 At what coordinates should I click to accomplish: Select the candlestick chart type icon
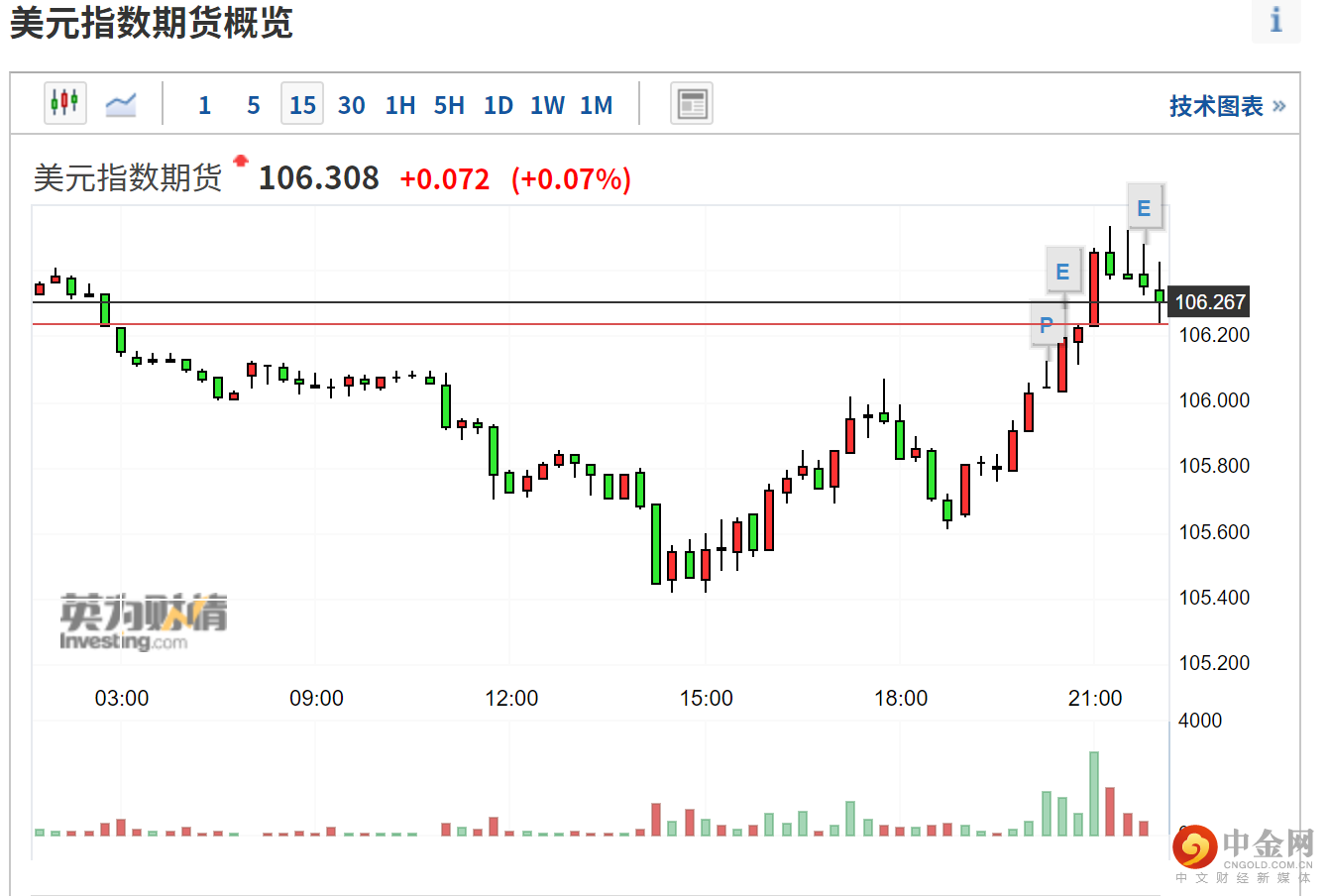point(65,103)
